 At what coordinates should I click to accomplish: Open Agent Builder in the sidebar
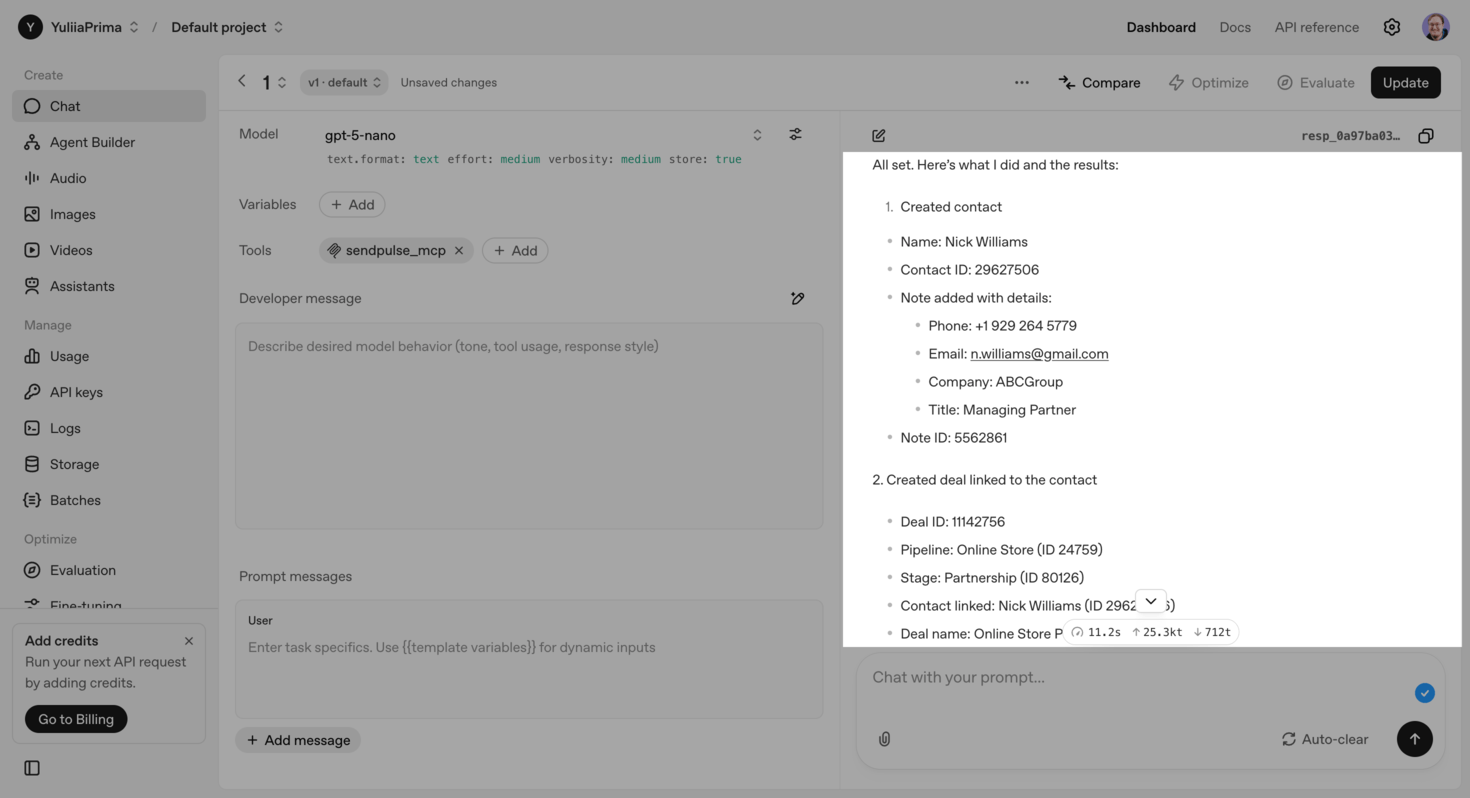pos(92,142)
